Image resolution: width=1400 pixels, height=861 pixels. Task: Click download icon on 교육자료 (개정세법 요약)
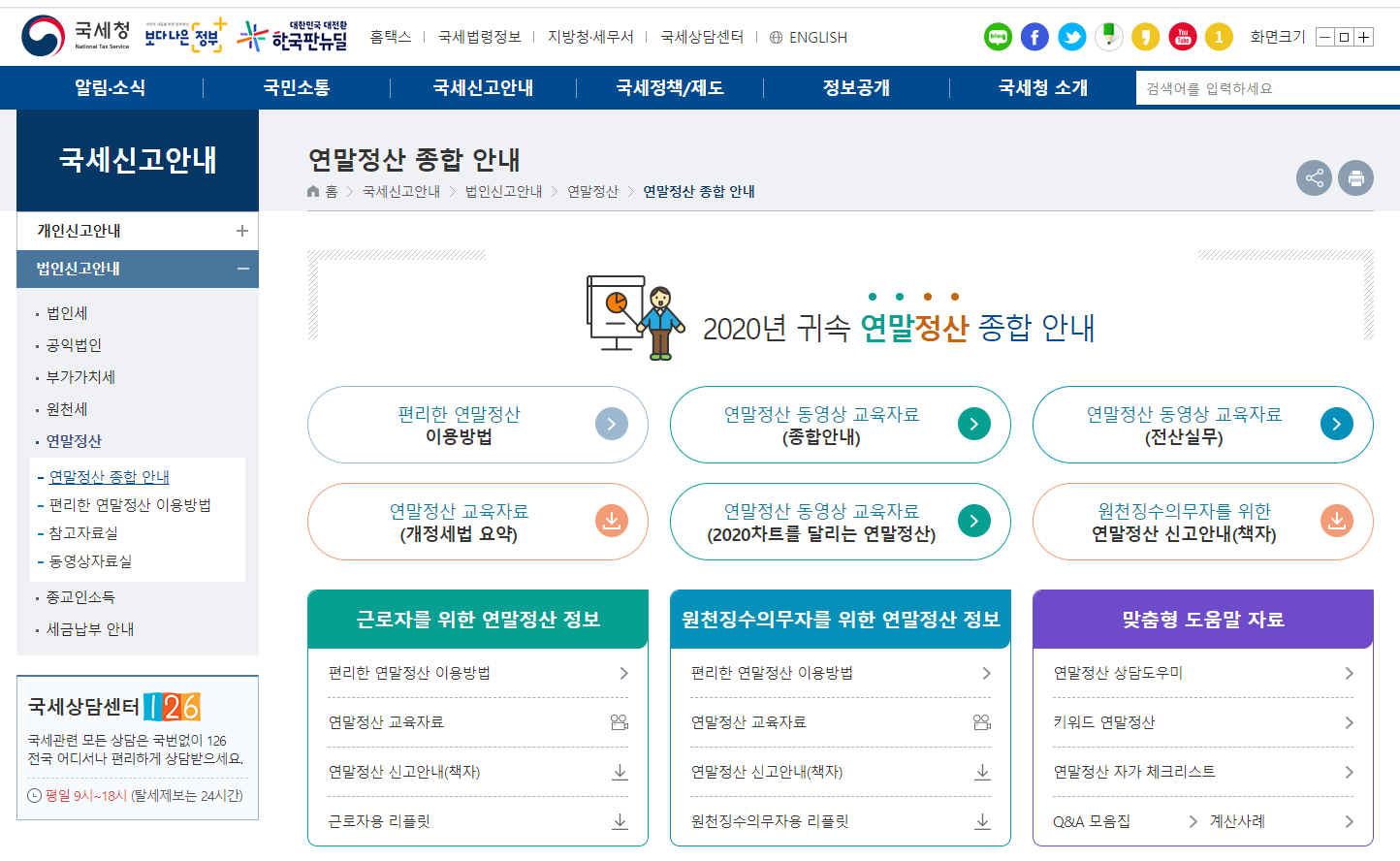612,521
